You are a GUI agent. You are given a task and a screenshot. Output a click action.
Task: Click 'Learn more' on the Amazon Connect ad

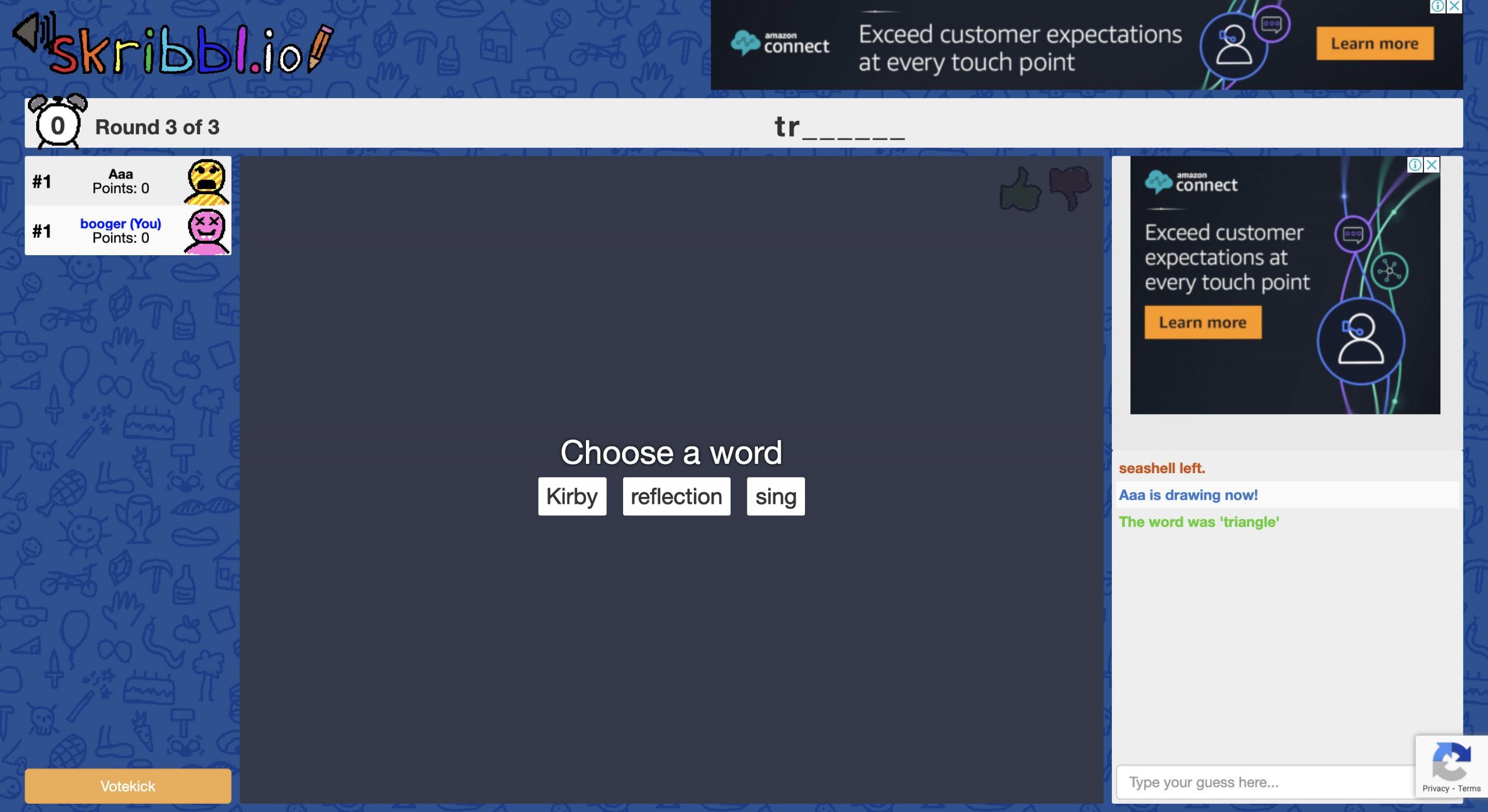[x=1374, y=44]
